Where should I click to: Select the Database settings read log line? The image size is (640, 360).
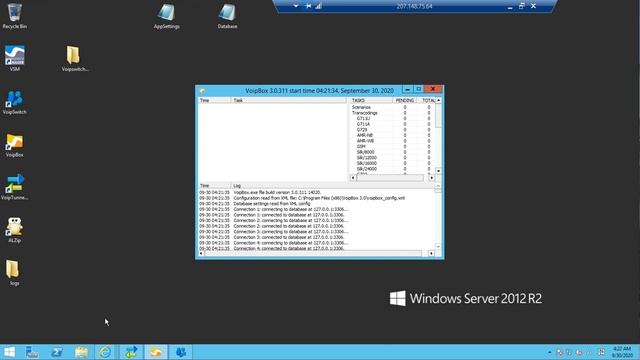tap(316, 204)
